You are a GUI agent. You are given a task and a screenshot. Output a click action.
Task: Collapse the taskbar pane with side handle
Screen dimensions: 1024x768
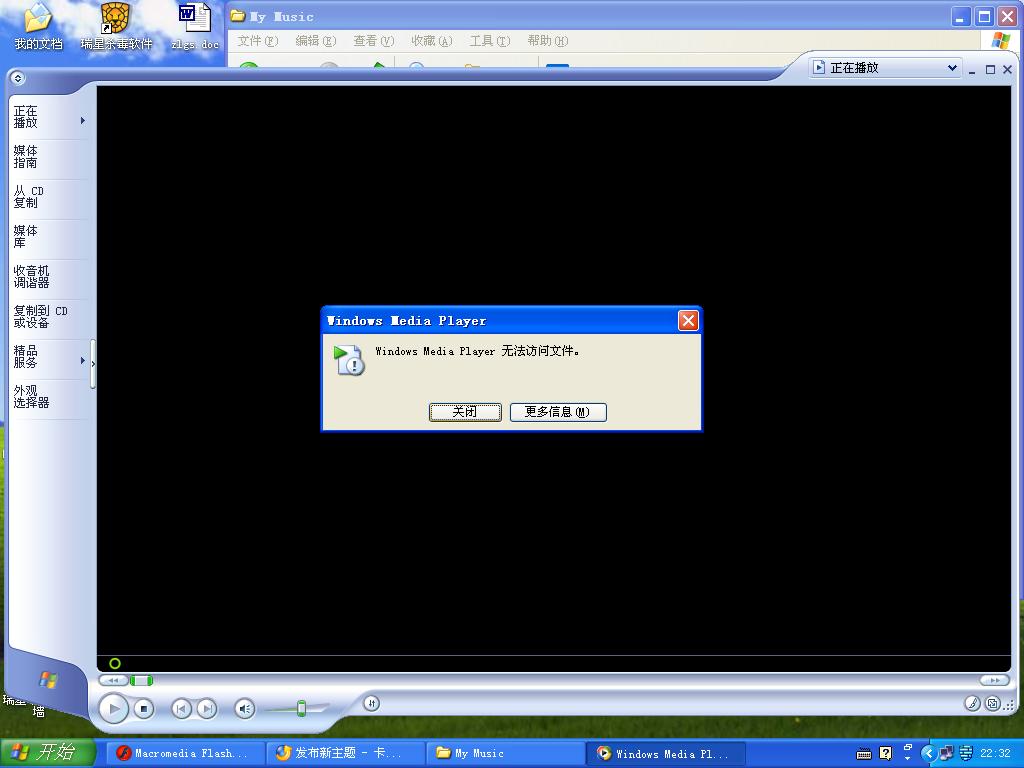(93, 364)
